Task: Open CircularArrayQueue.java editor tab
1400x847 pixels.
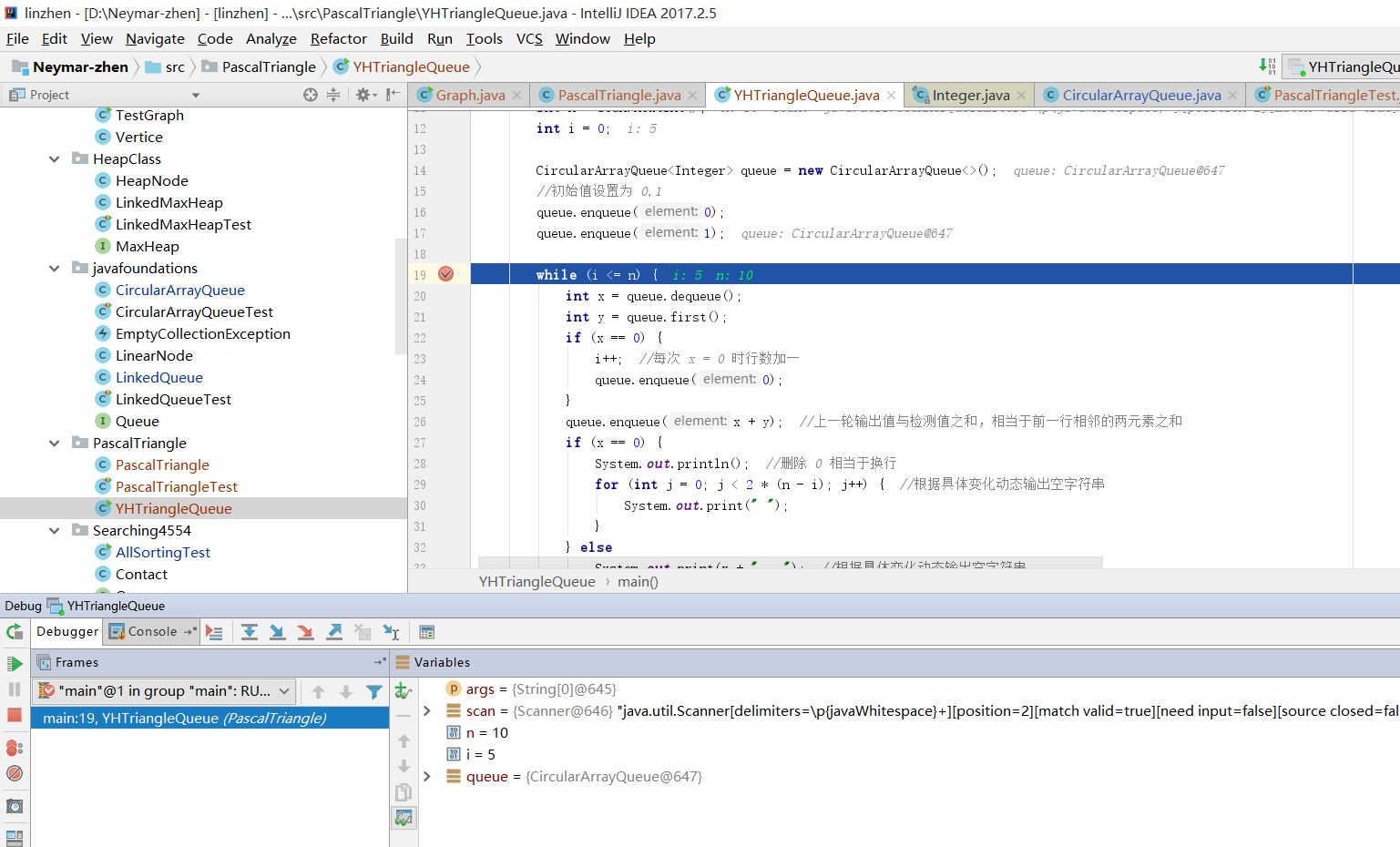Action: [x=1141, y=95]
